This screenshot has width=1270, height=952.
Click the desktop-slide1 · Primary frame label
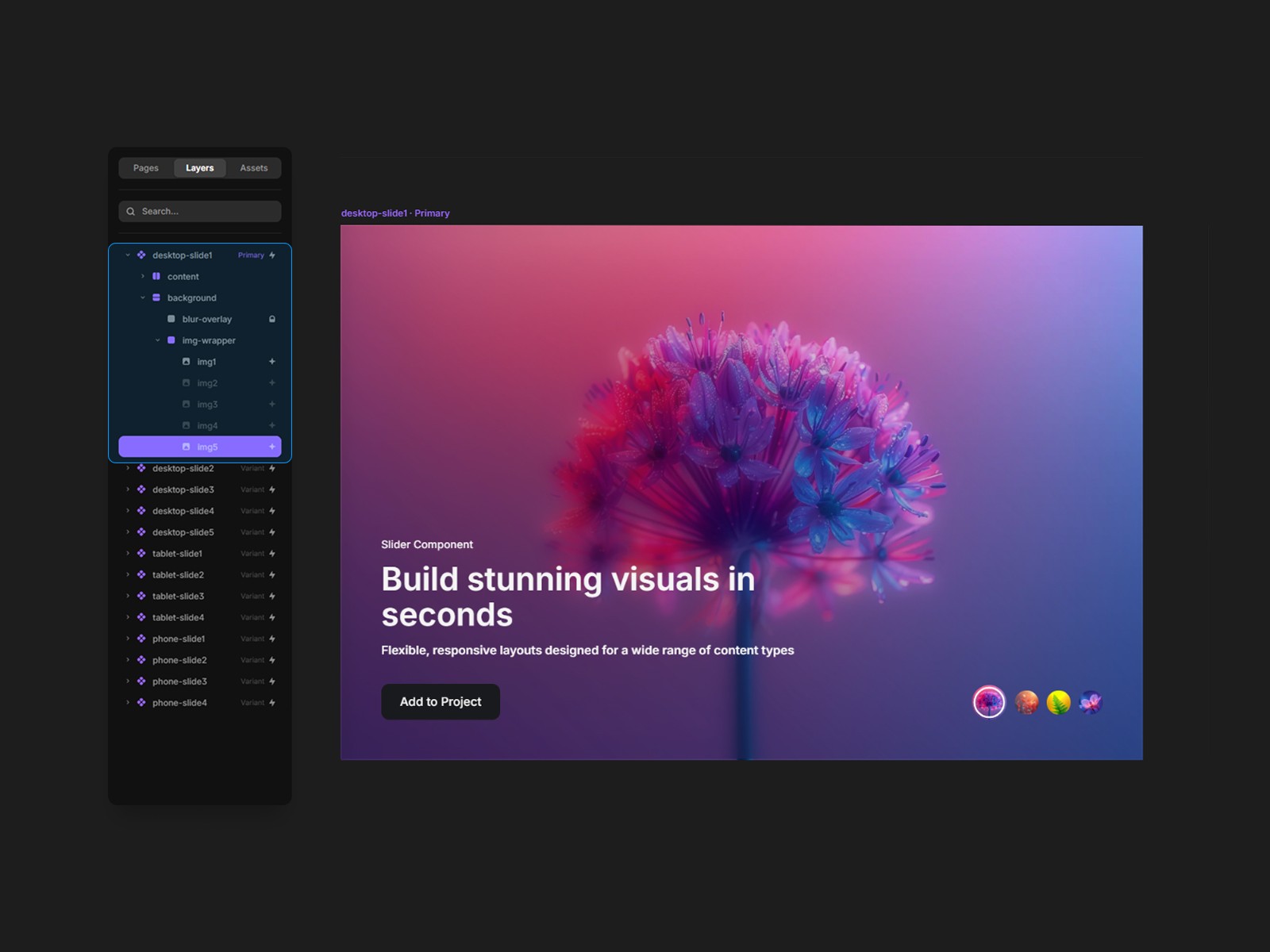(x=395, y=213)
